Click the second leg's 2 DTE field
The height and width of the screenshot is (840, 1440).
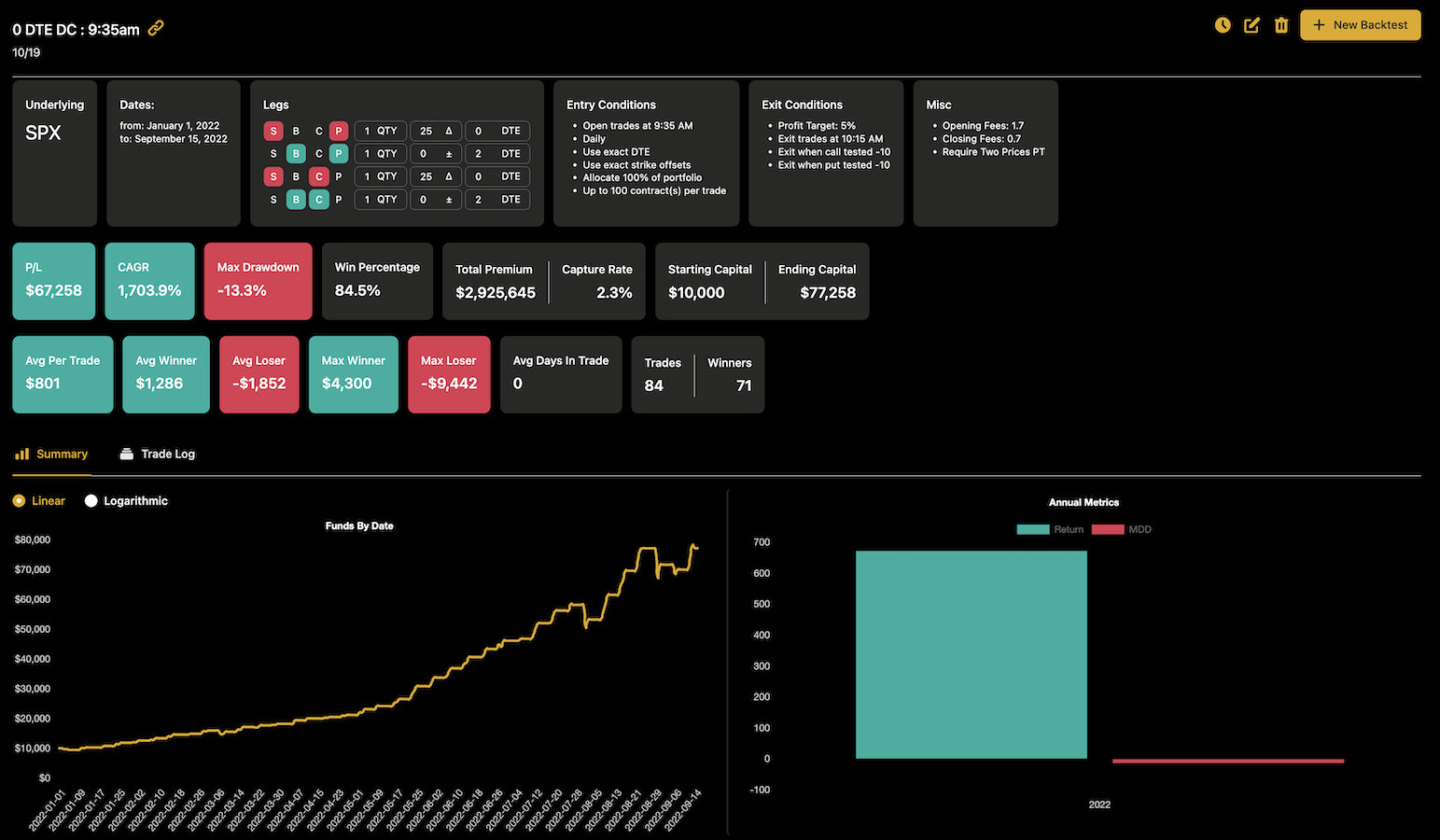click(497, 153)
